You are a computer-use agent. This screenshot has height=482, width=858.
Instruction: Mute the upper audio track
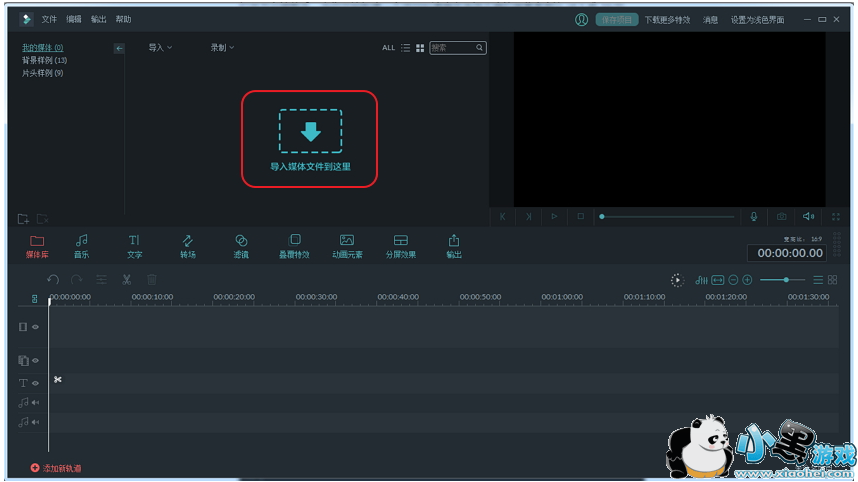point(35,403)
